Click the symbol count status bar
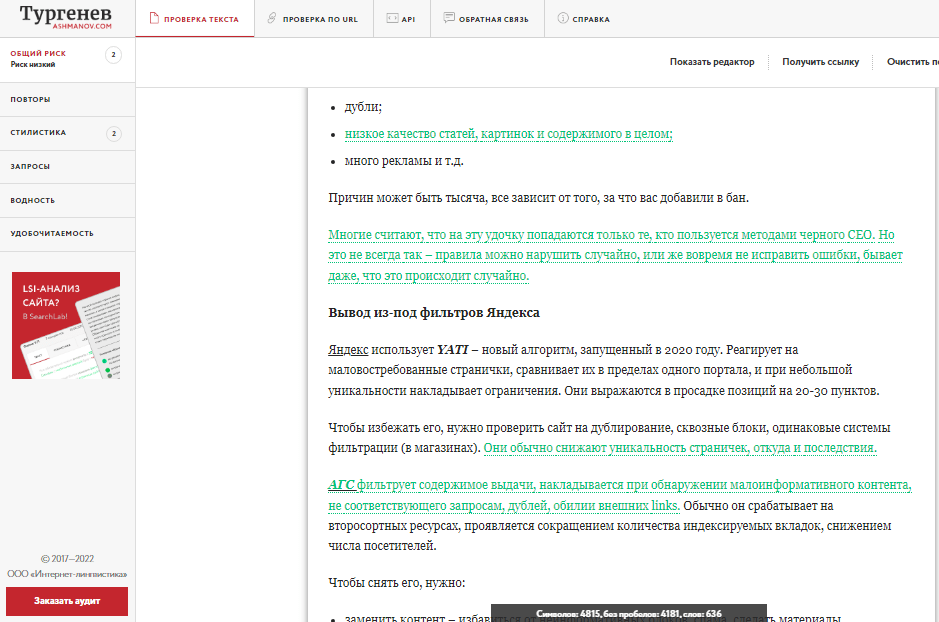 click(629, 613)
